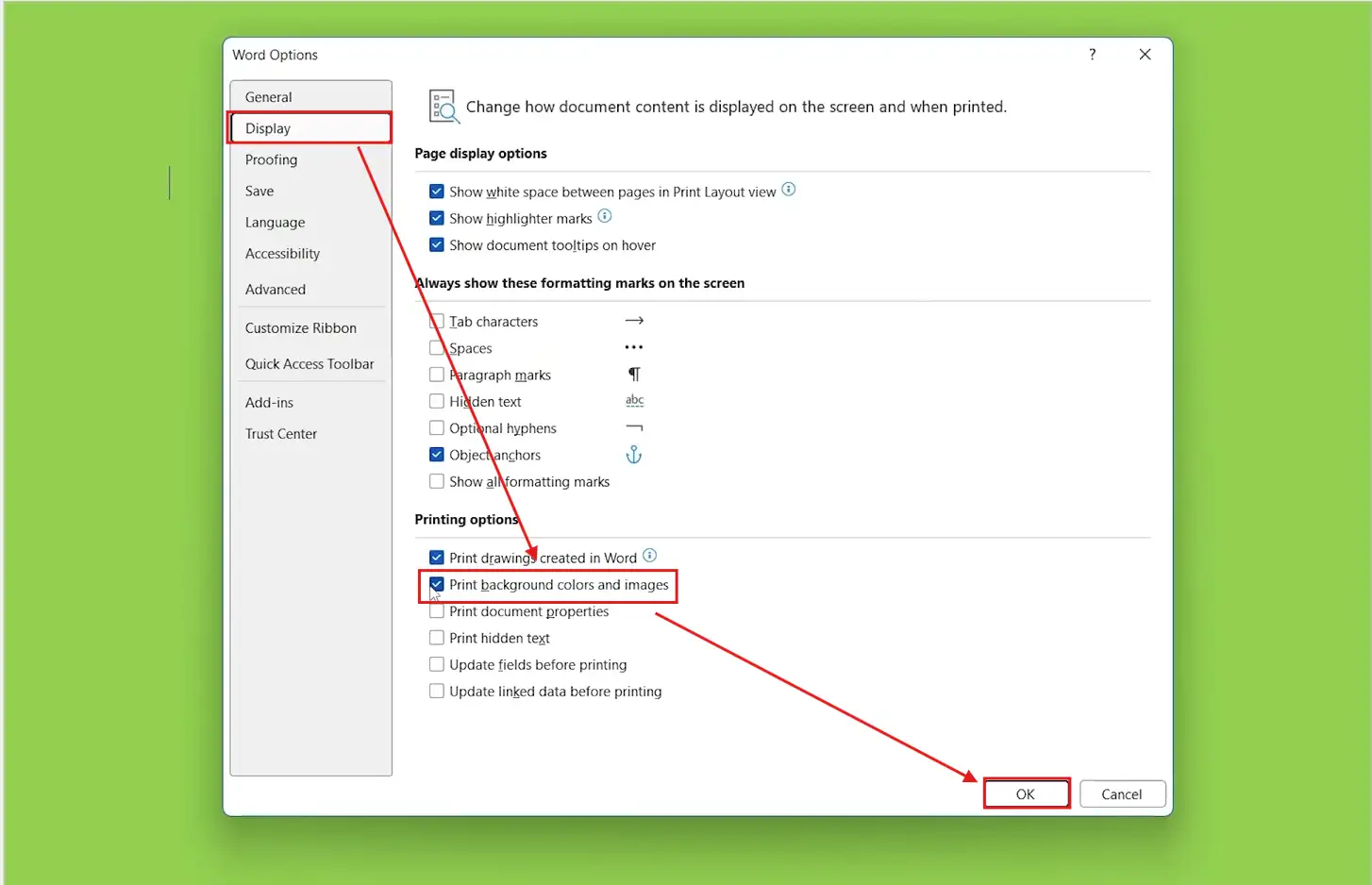Screen dimensions: 1372x885
Task: Close the Word Options dialog
Action: coord(1145,55)
